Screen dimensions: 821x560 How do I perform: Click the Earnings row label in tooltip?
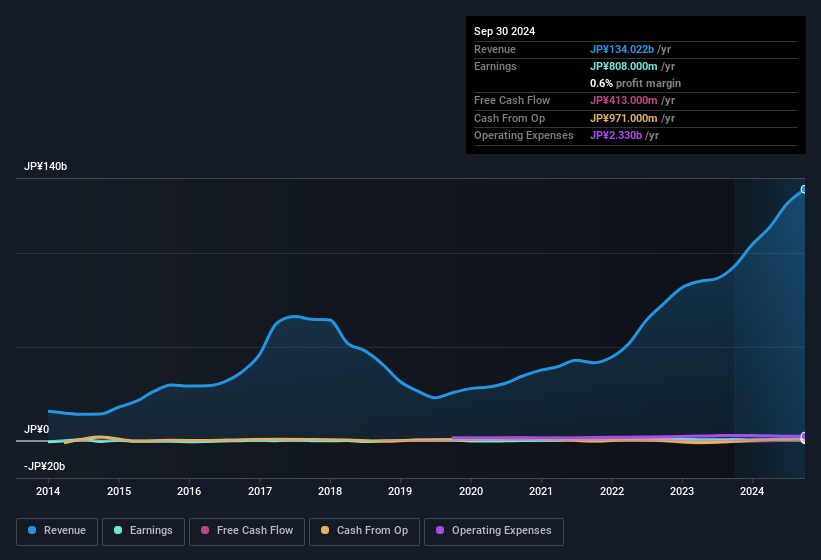[x=495, y=66]
